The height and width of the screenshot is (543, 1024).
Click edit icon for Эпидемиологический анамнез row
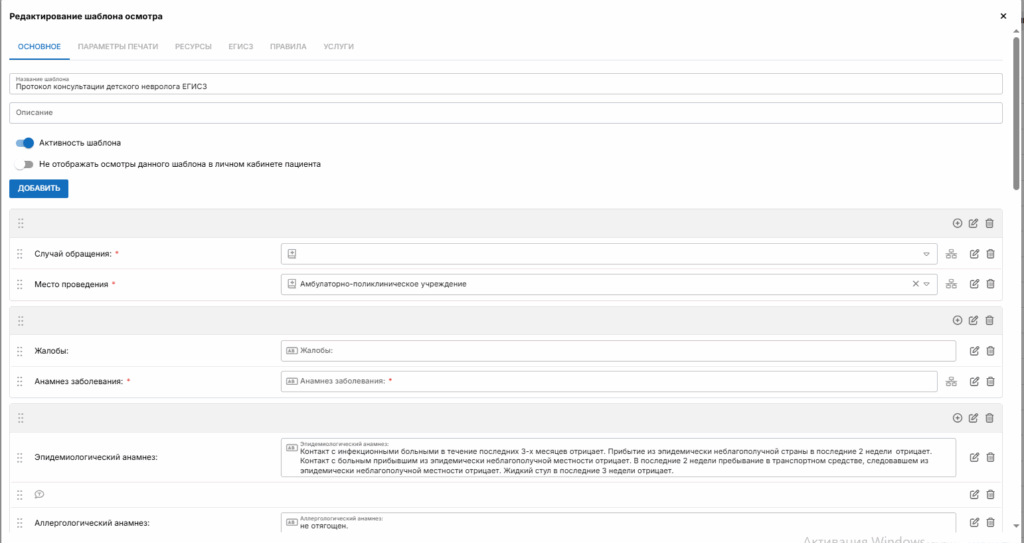973,457
